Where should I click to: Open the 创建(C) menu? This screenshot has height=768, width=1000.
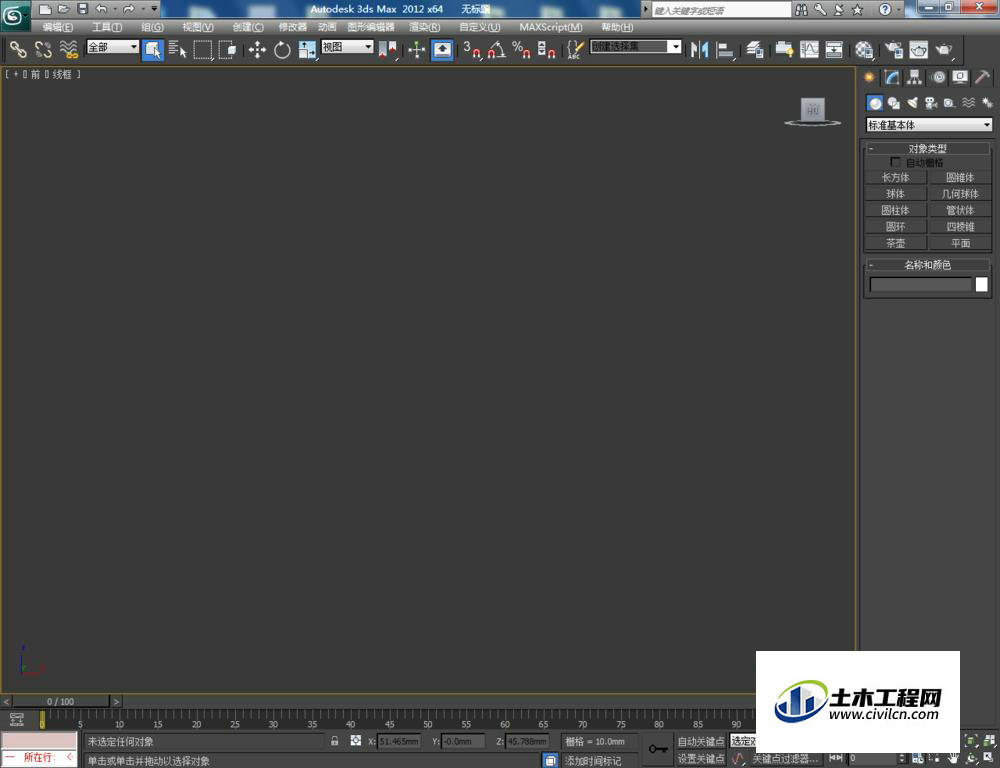(x=247, y=27)
